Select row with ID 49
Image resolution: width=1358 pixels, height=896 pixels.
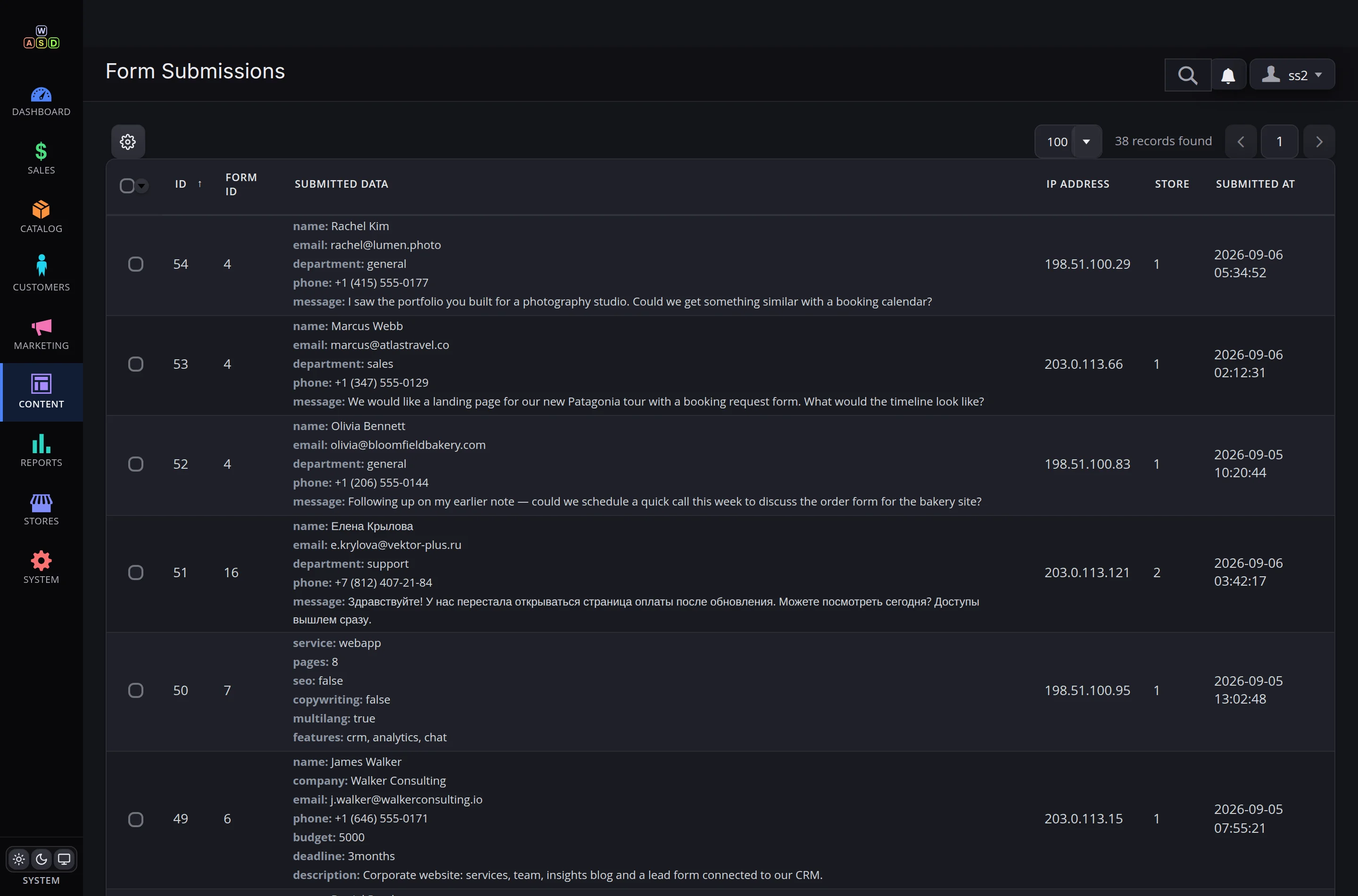pyautogui.click(x=135, y=819)
